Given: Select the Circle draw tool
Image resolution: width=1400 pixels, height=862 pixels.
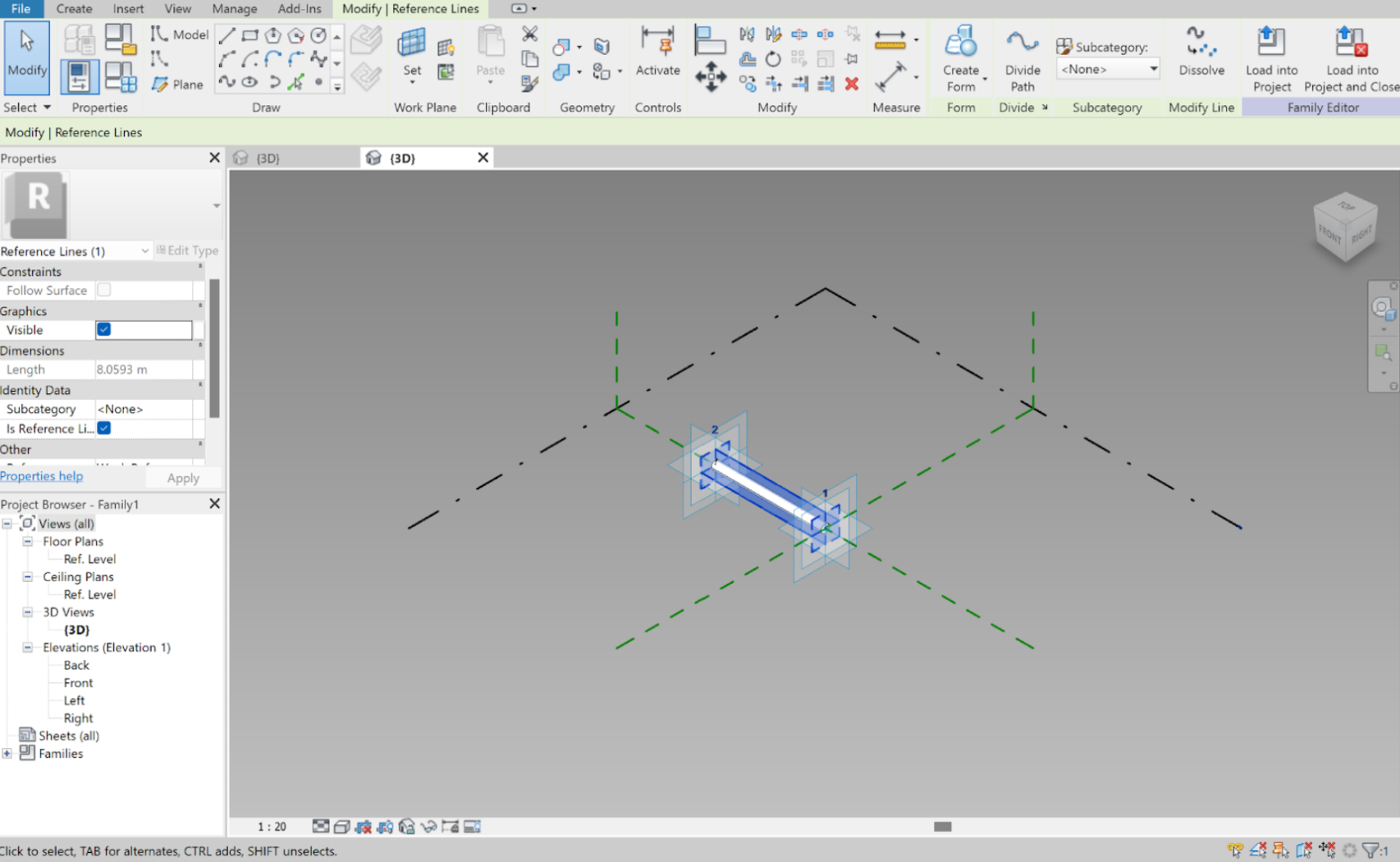Looking at the screenshot, I should click(318, 35).
